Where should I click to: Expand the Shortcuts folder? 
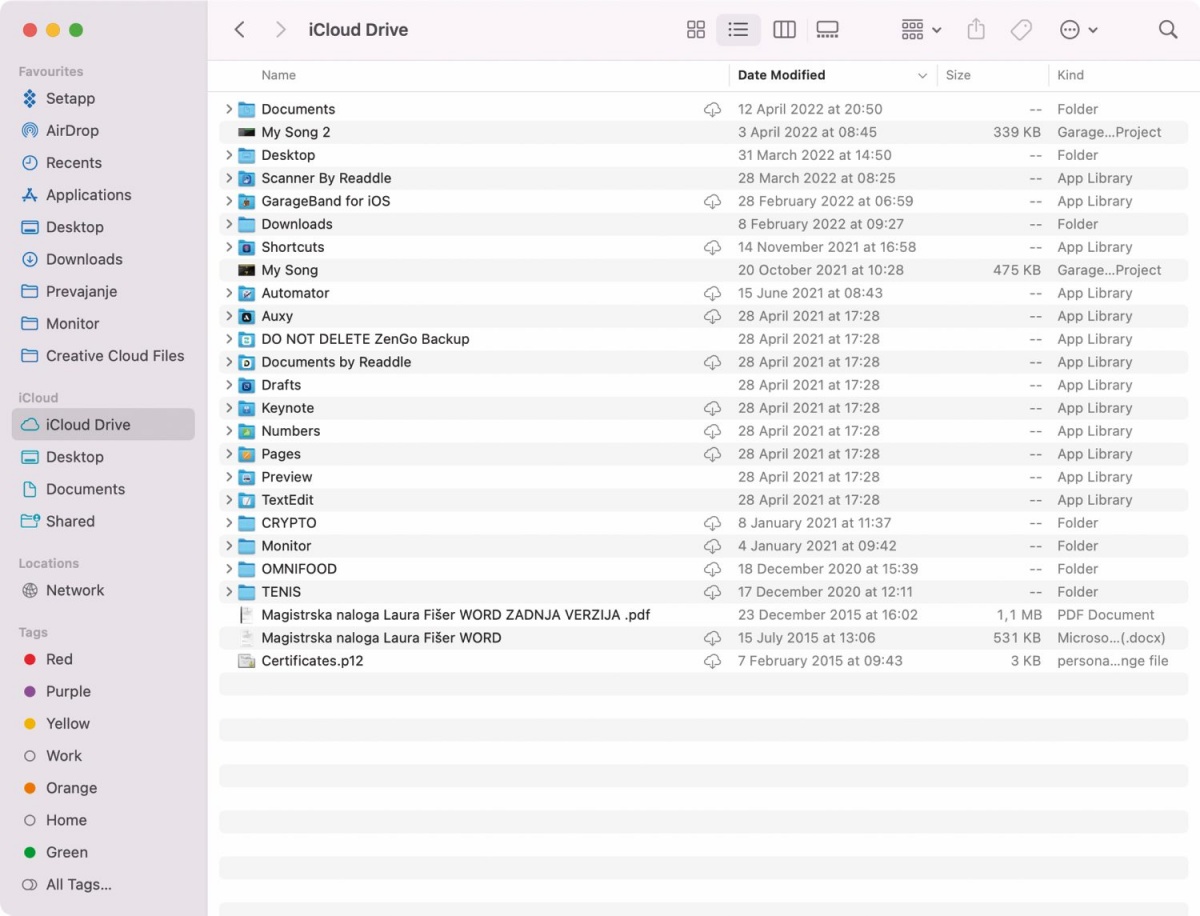coord(229,247)
